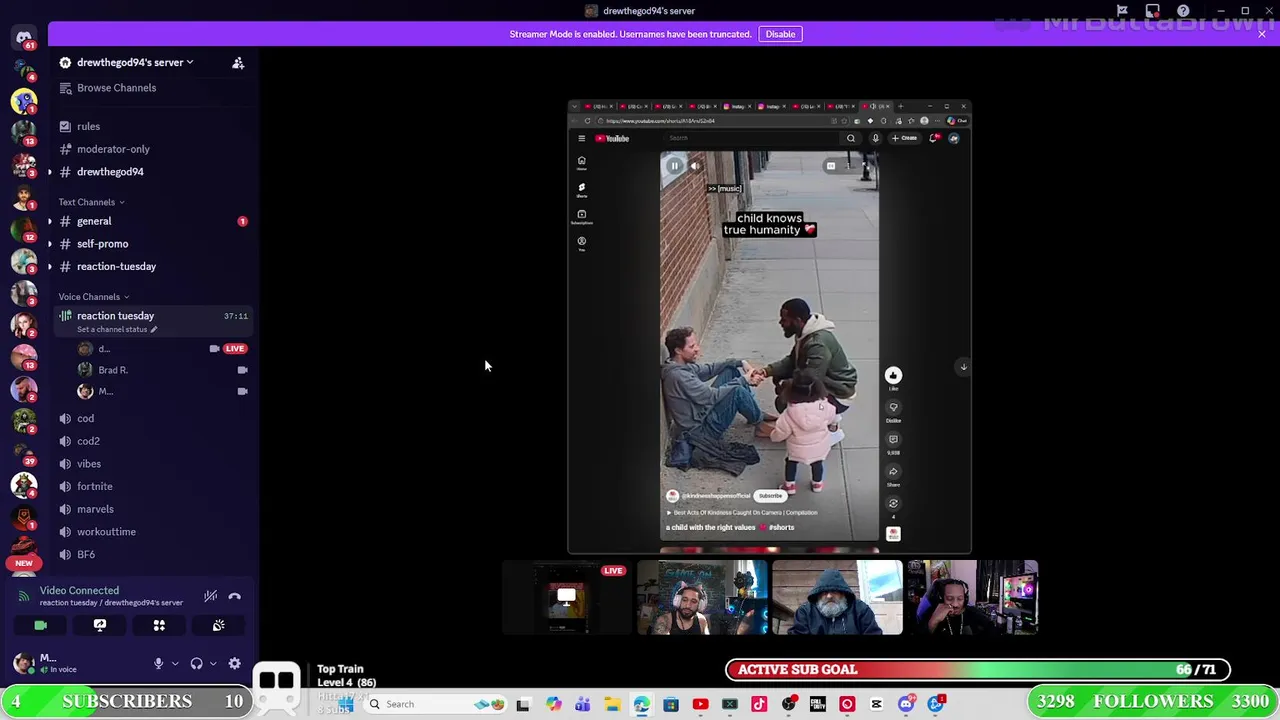
Task: Dismiss the Streamer Mode banner
Action: coord(1262,34)
